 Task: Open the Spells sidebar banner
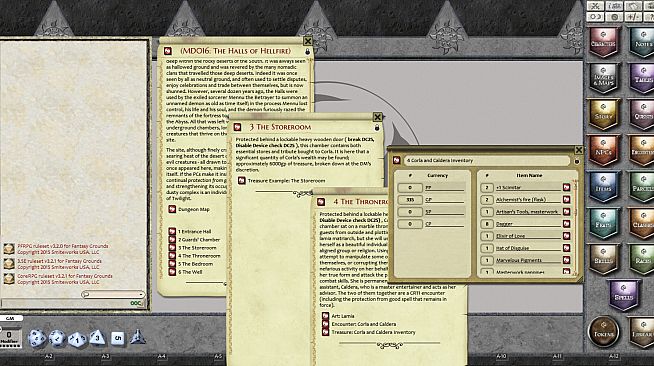(x=623, y=296)
